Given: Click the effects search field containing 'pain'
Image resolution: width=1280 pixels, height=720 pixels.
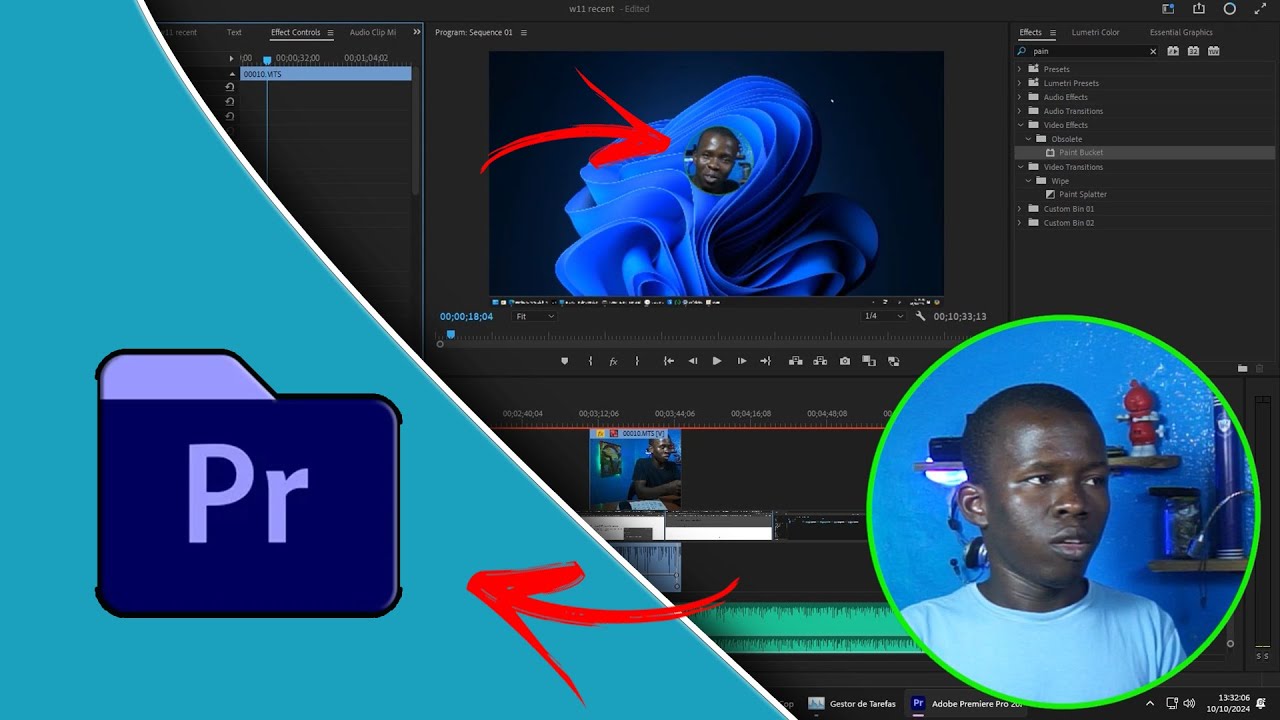Looking at the screenshot, I should tap(1088, 51).
